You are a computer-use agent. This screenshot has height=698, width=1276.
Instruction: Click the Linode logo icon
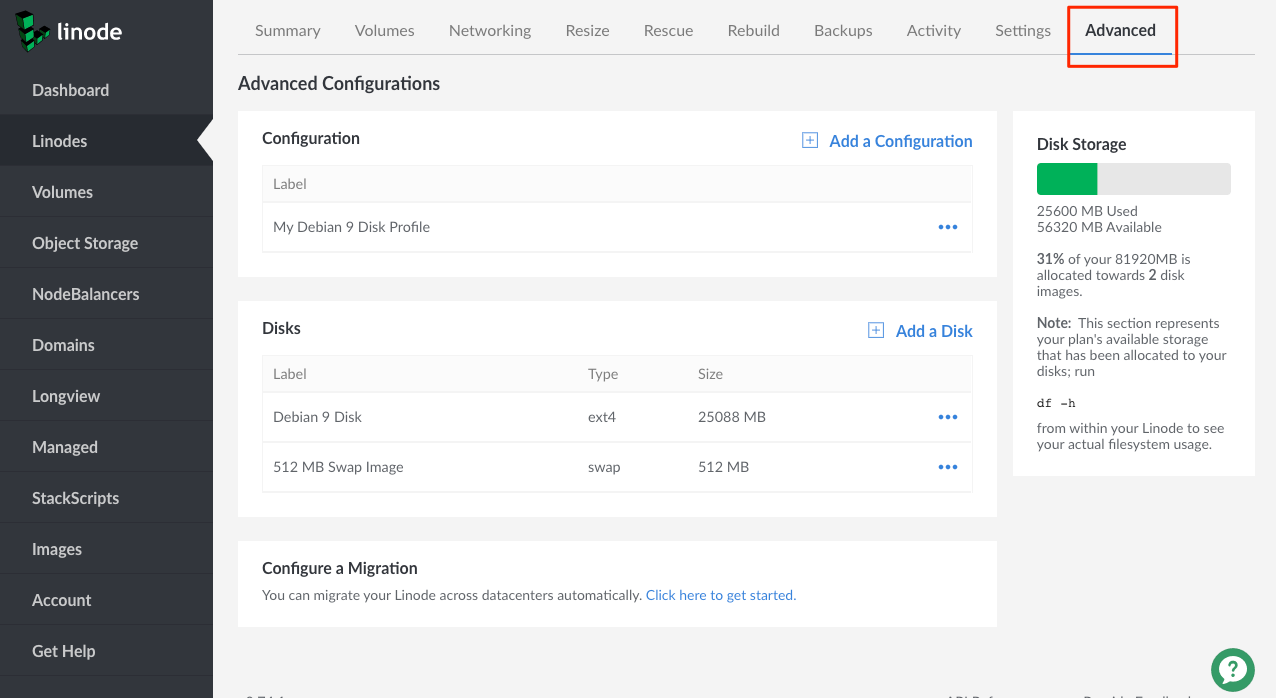34,31
